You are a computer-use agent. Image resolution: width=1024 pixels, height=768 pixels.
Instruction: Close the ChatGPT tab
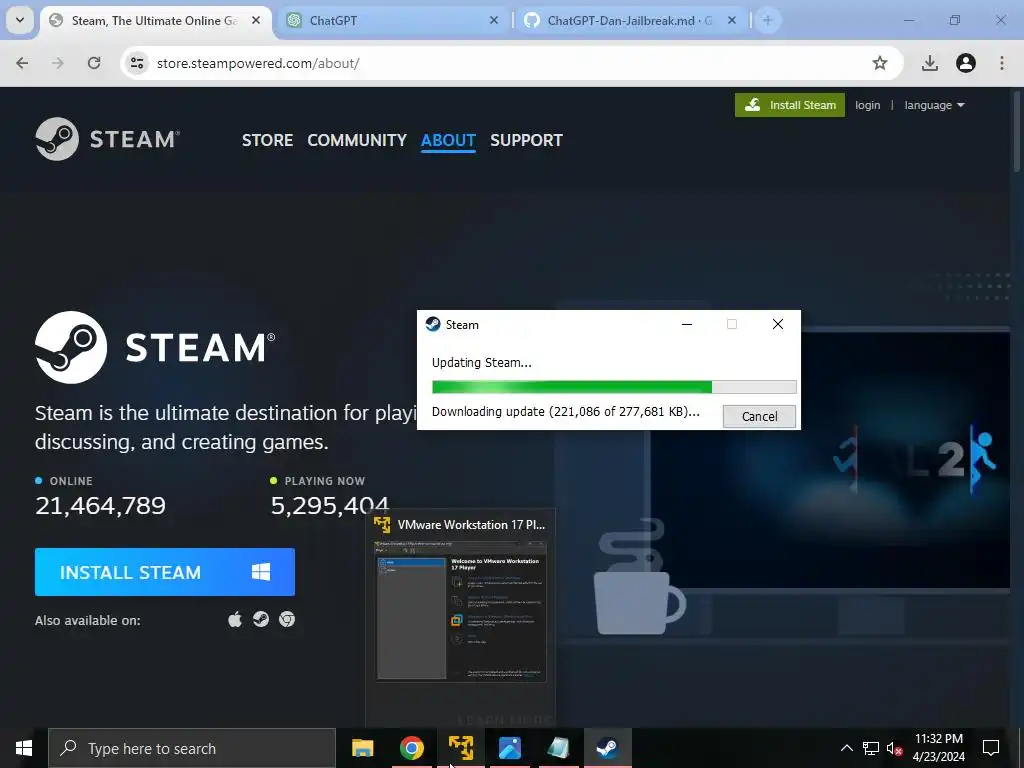pyautogui.click(x=494, y=20)
